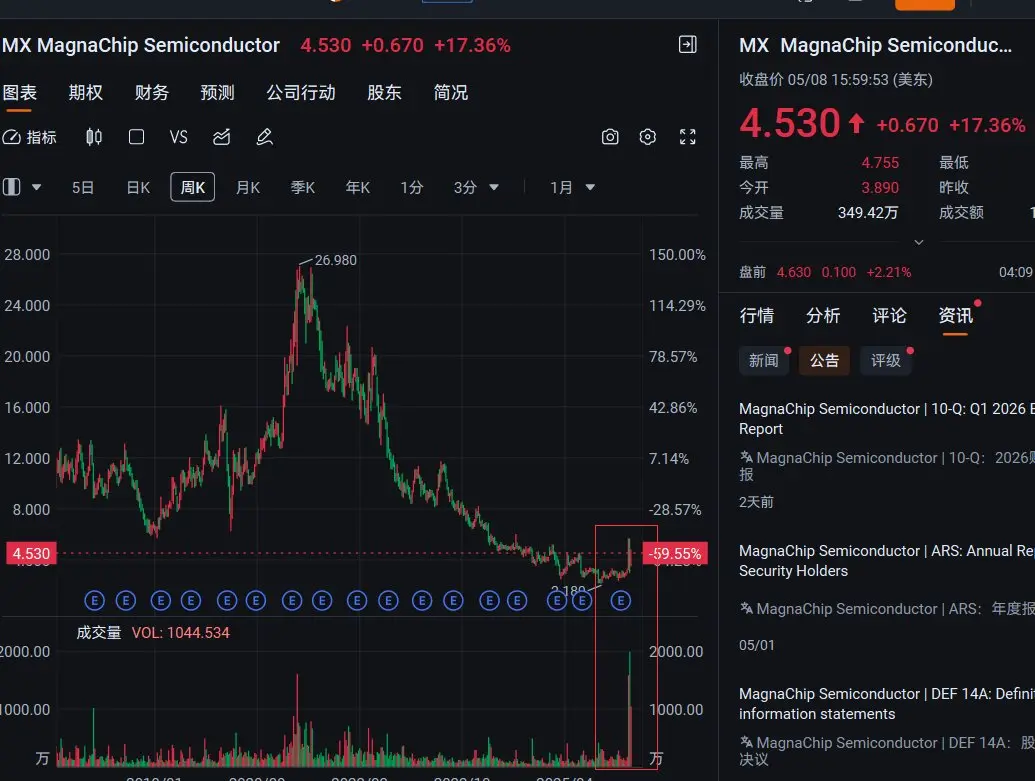Viewport: 1035px width, 781px height.
Task: Filter by 公告 announcements chip
Action: coord(824,360)
